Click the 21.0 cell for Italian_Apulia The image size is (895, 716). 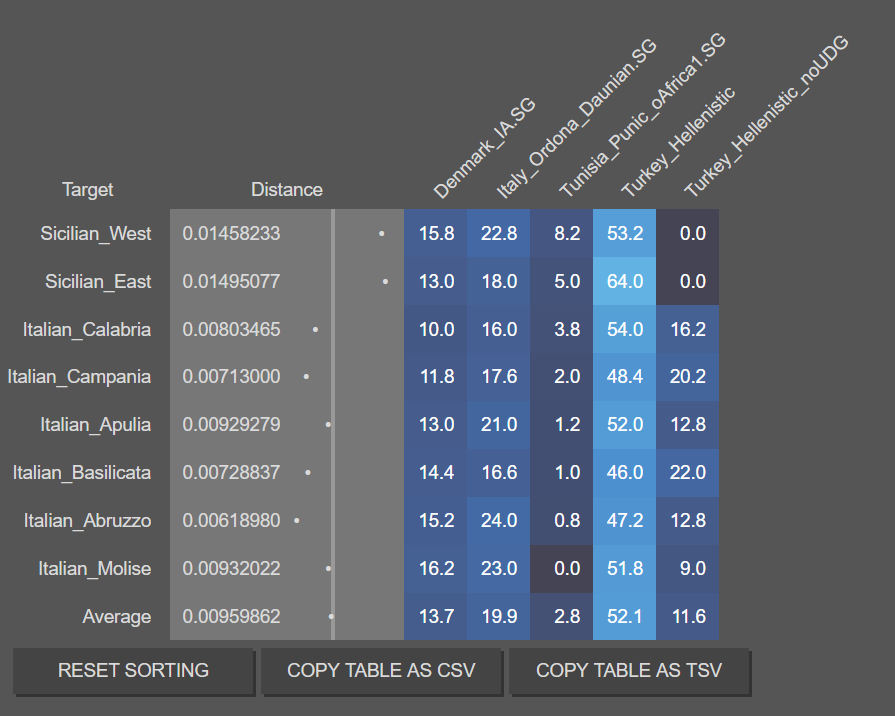[x=498, y=425]
